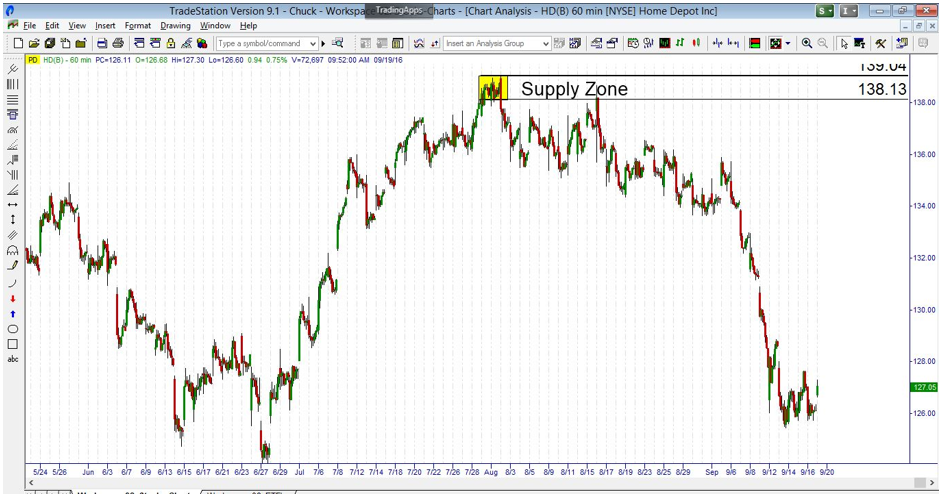Click the I button in title bar
The height and width of the screenshot is (494, 944).
click(848, 10)
